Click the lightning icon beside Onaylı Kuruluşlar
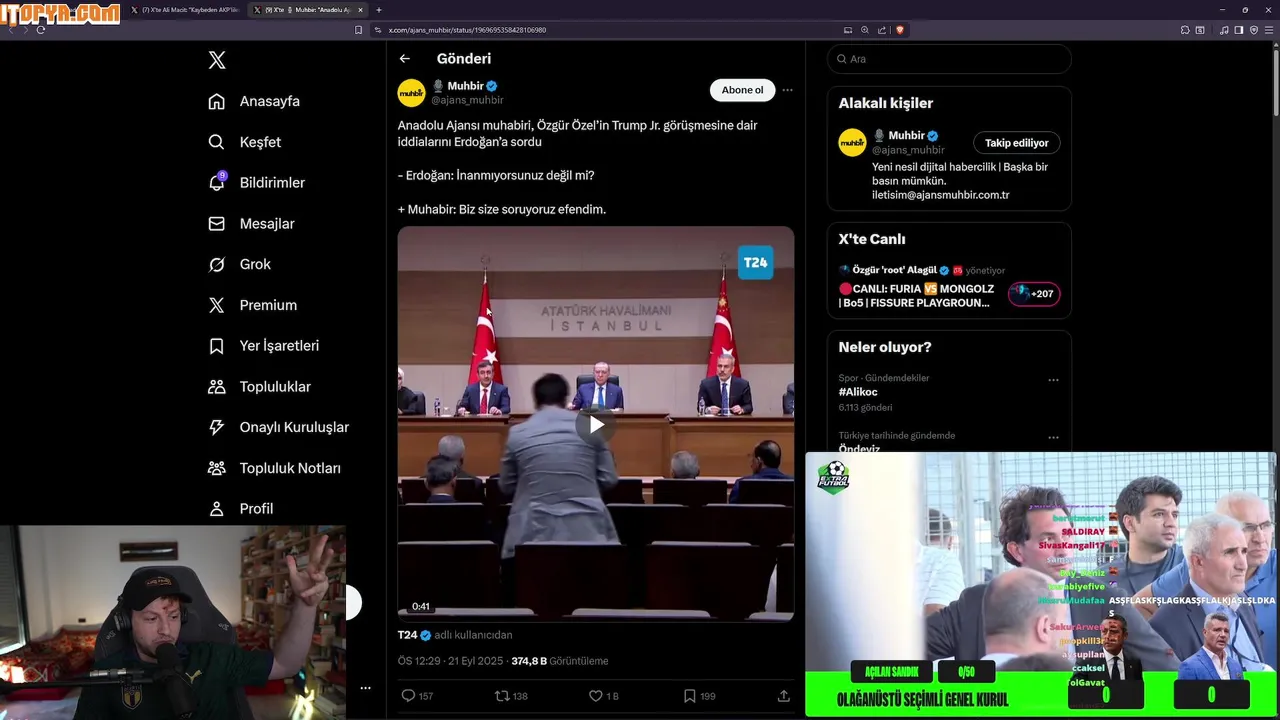Viewport: 1280px width, 720px height. 216,427
